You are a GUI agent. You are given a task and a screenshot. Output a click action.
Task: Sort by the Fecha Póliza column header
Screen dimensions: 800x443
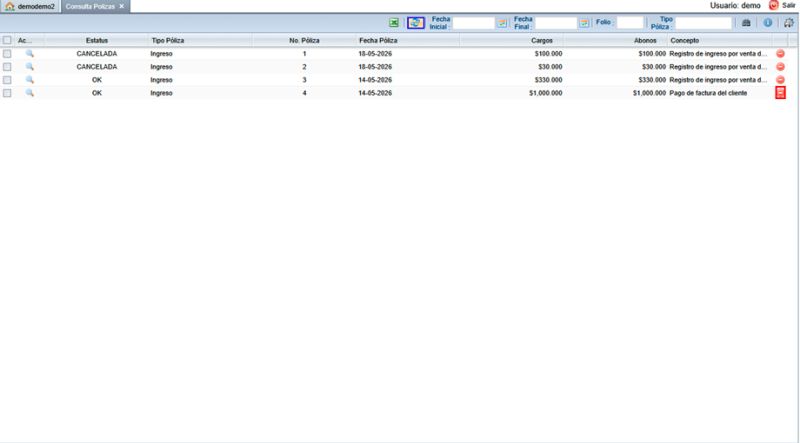[408, 40]
